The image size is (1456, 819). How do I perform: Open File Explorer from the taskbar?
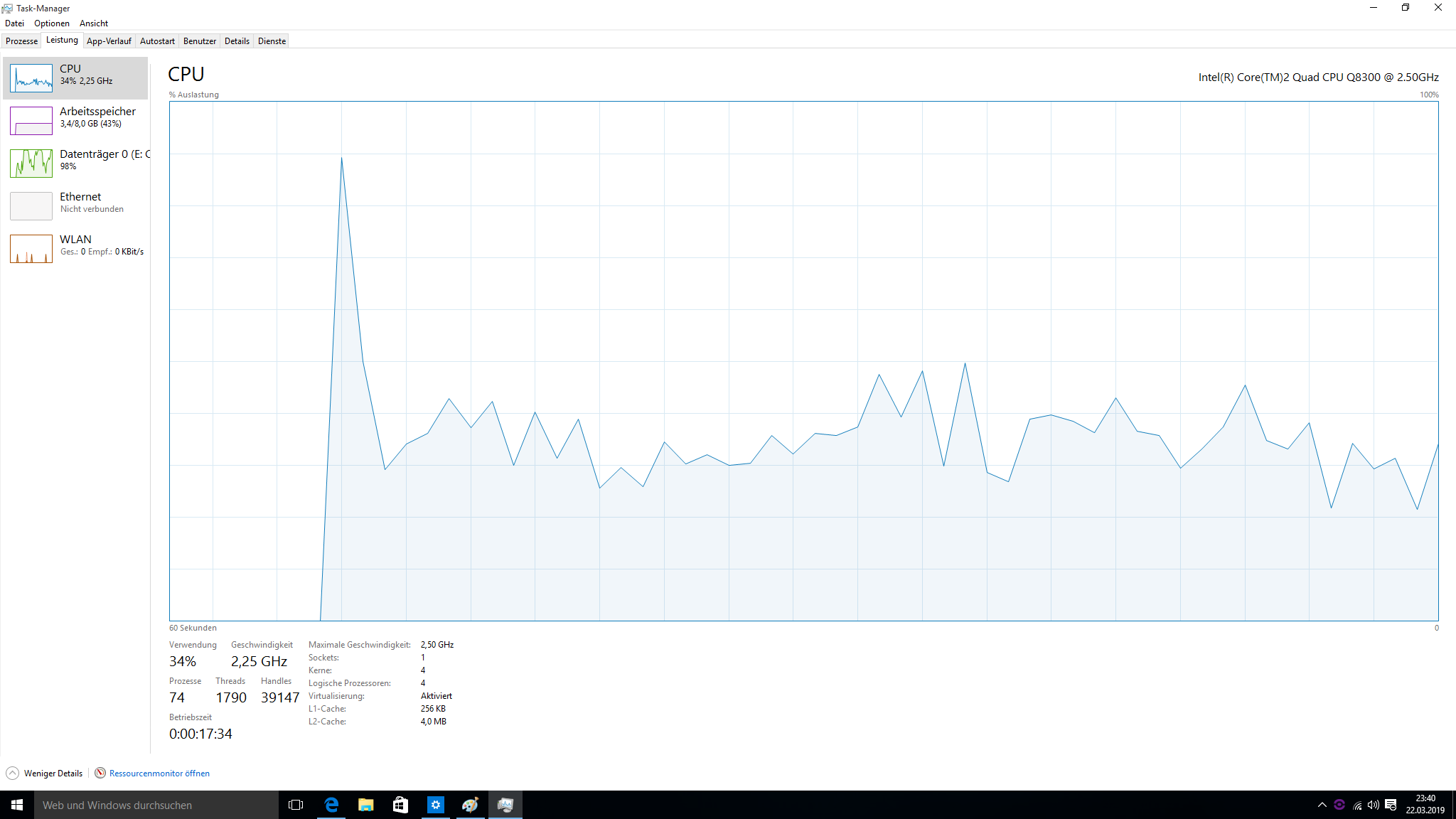pos(365,805)
